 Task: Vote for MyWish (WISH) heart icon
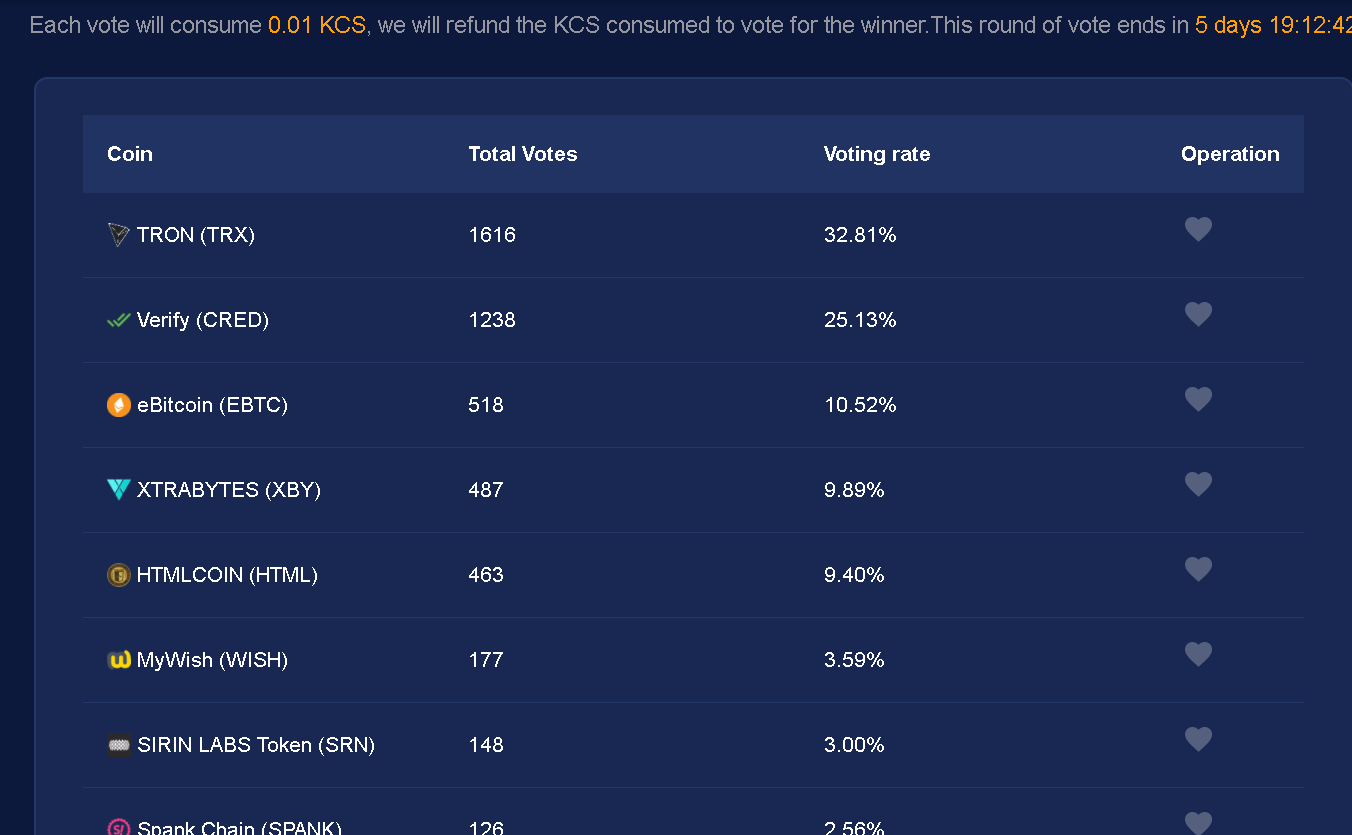[x=1198, y=655]
